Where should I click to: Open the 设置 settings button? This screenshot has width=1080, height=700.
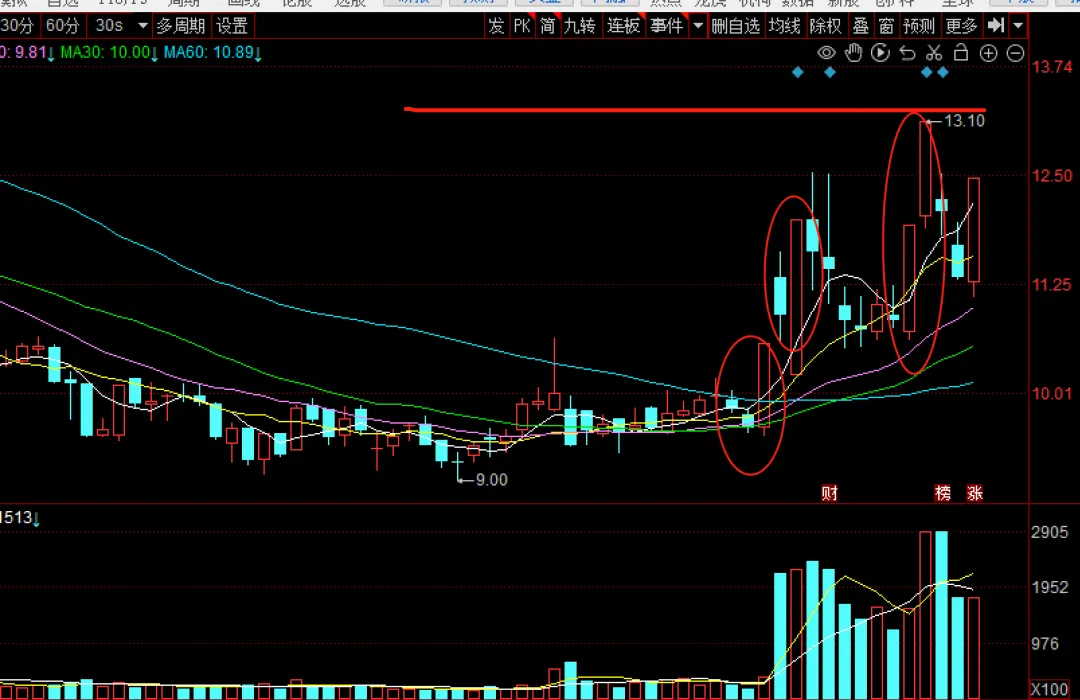click(232, 26)
